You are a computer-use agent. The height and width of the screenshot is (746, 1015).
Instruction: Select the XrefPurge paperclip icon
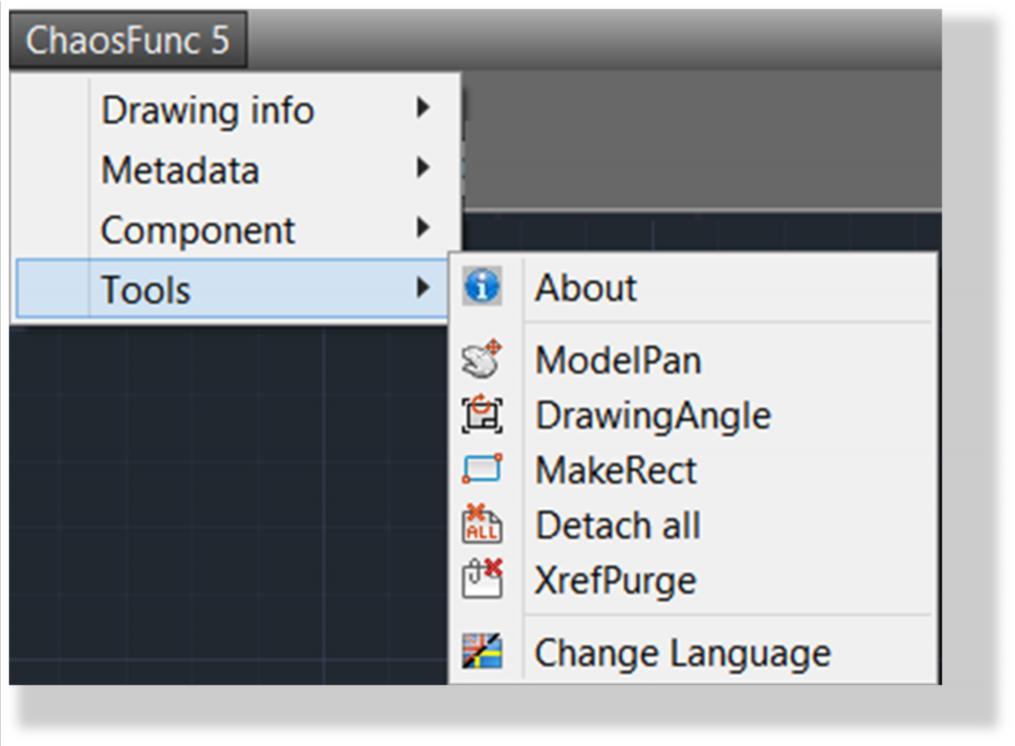[x=482, y=578]
